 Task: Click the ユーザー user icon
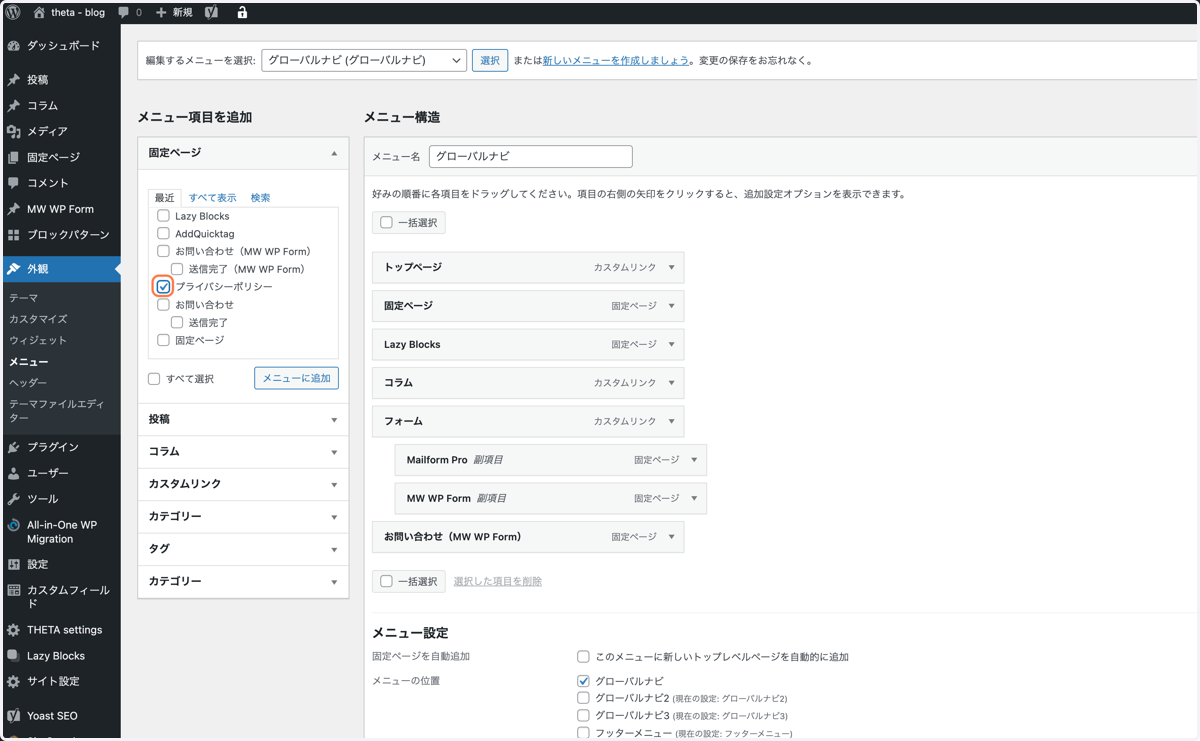13,473
